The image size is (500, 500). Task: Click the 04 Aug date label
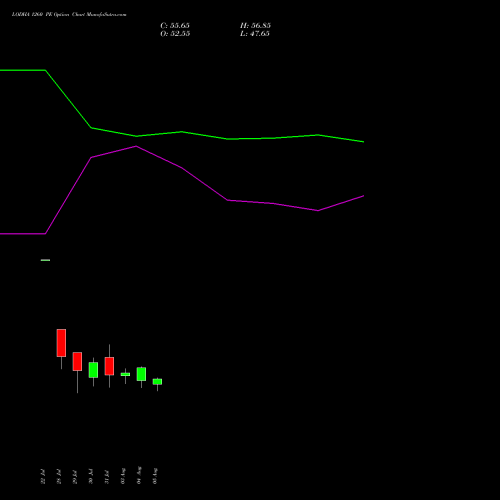[139, 475]
